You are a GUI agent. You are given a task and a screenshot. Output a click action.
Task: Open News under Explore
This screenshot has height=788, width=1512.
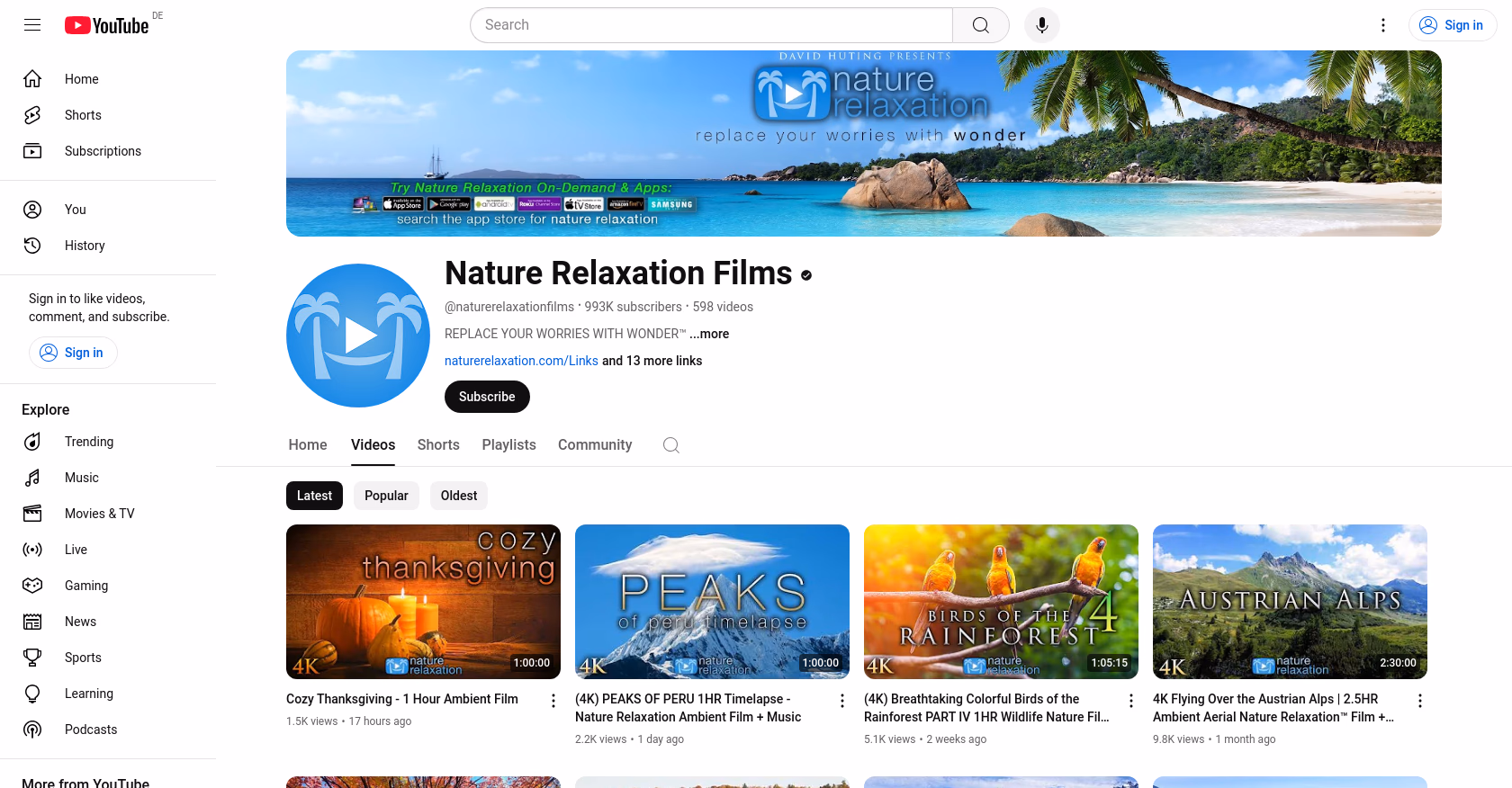point(108,622)
